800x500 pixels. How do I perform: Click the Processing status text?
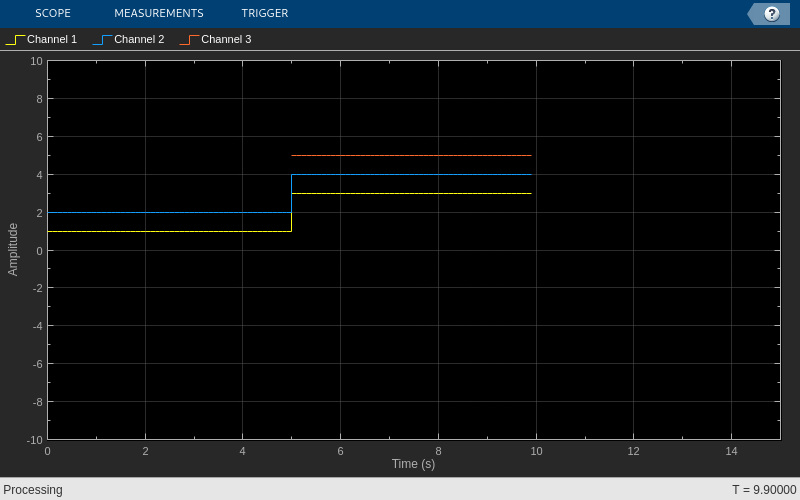(33, 490)
